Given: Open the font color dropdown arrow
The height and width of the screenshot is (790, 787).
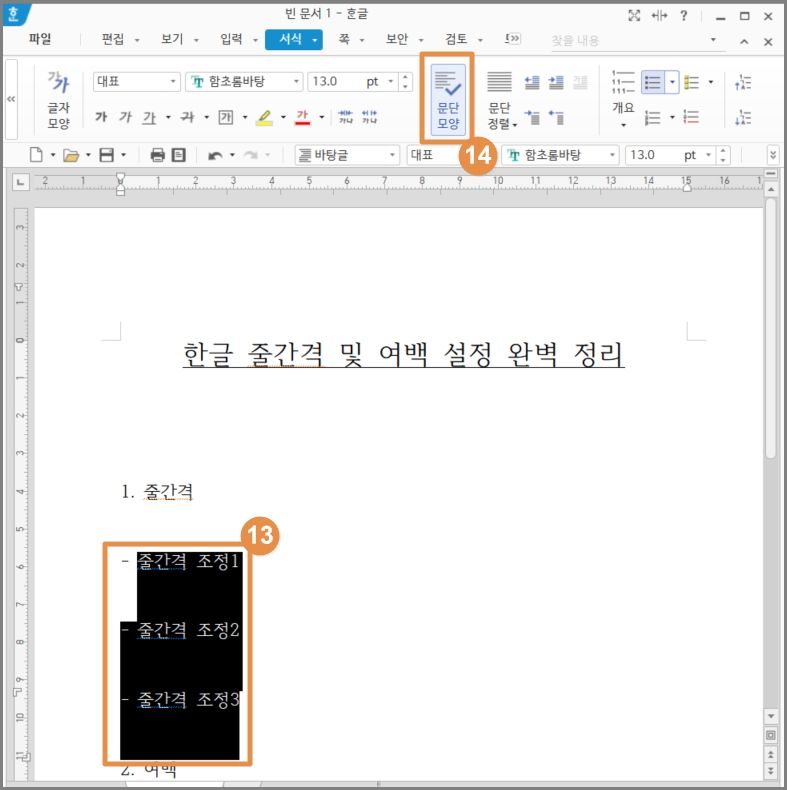Looking at the screenshot, I should pos(322,117).
